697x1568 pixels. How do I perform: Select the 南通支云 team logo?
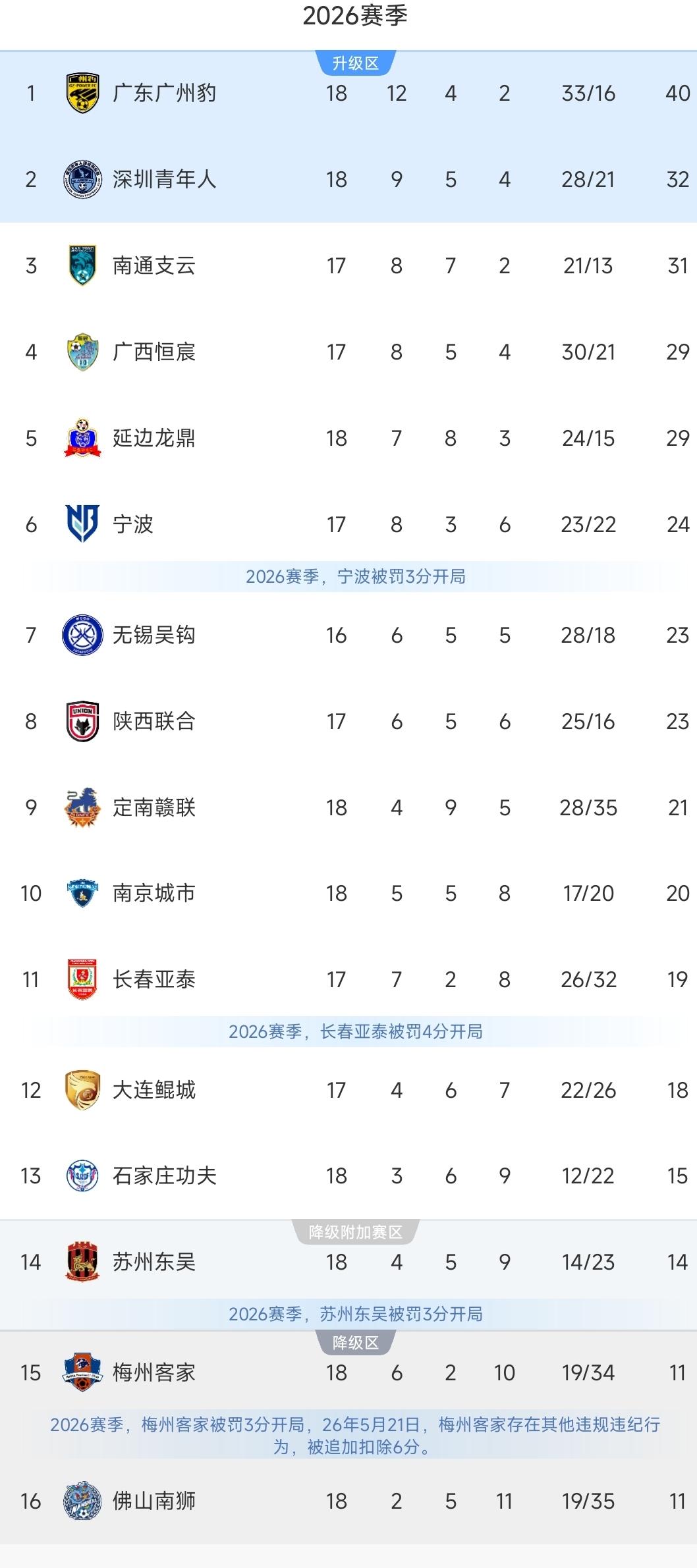click(x=82, y=265)
